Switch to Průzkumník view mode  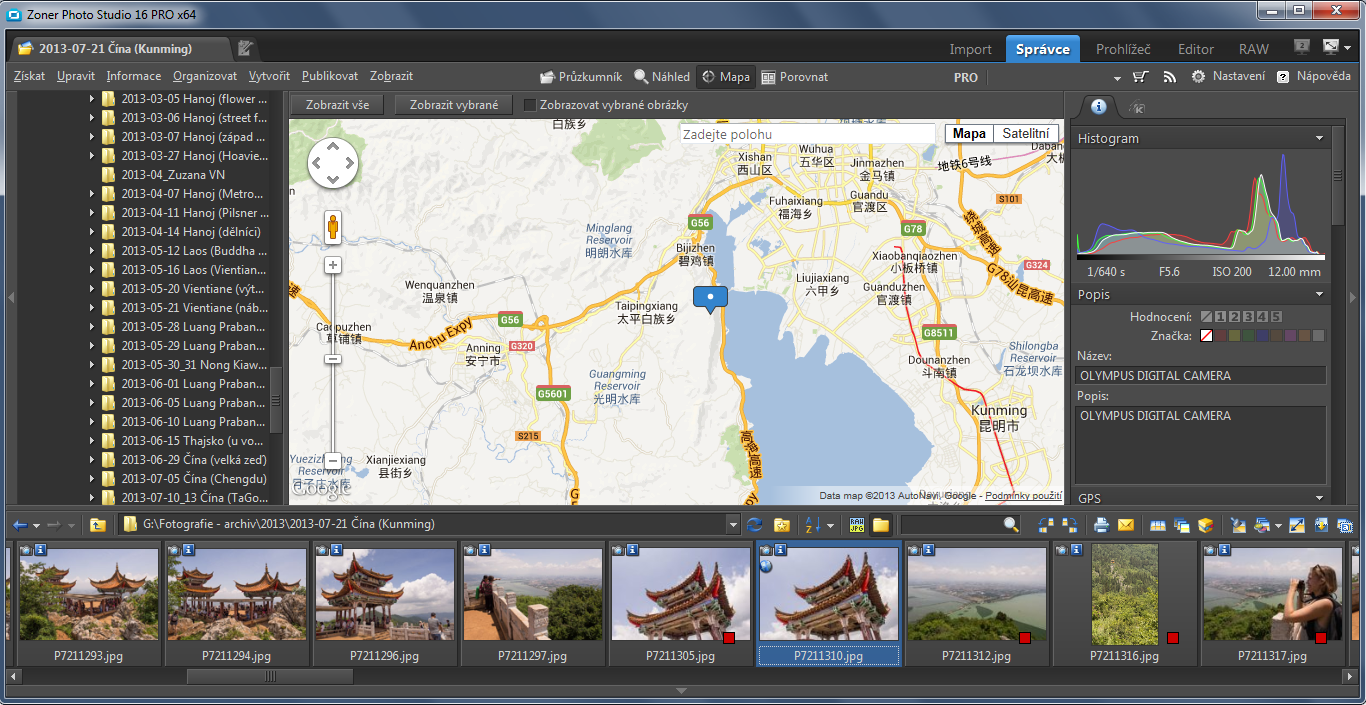click(581, 76)
